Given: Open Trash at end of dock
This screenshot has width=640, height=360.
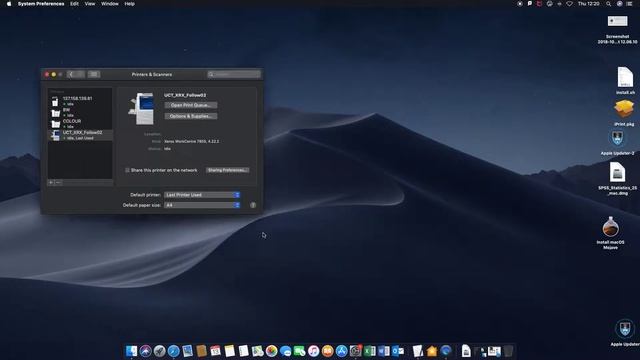Looking at the screenshot, I should pyautogui.click(x=508, y=351).
